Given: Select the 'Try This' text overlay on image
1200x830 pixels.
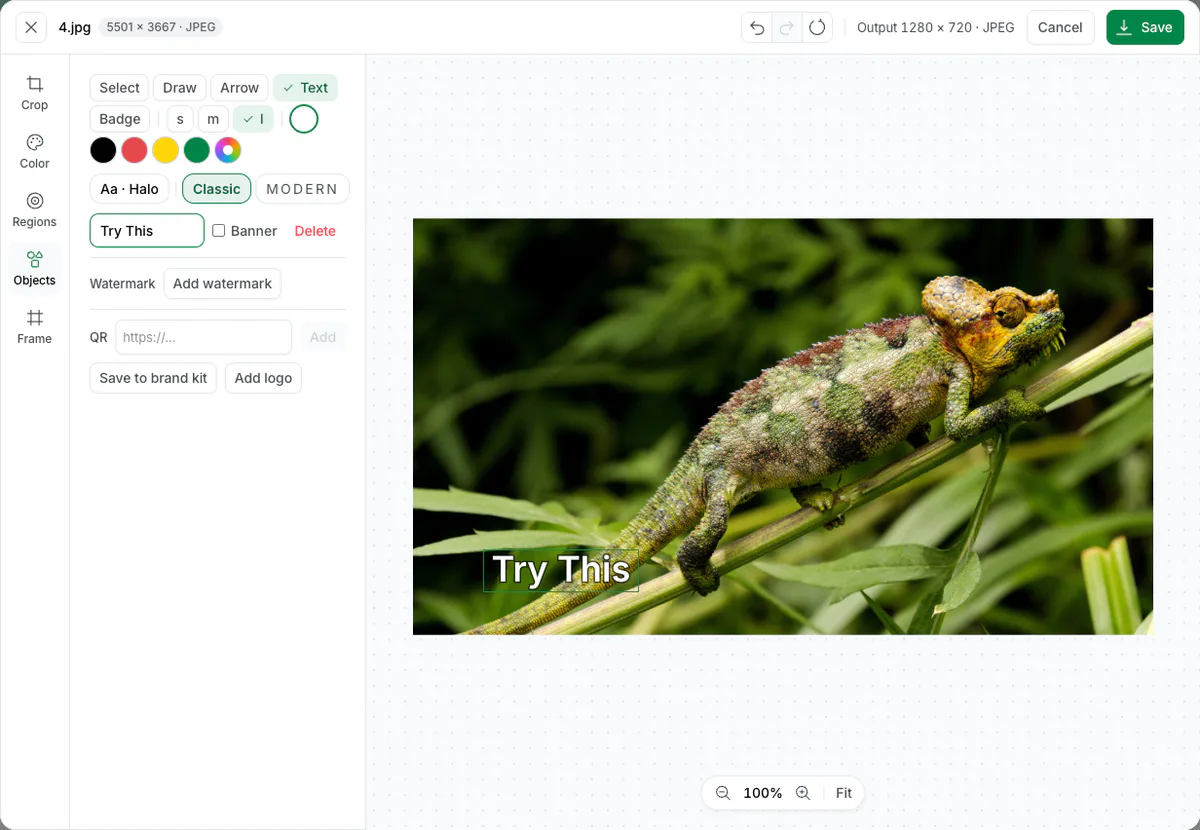Looking at the screenshot, I should (561, 570).
